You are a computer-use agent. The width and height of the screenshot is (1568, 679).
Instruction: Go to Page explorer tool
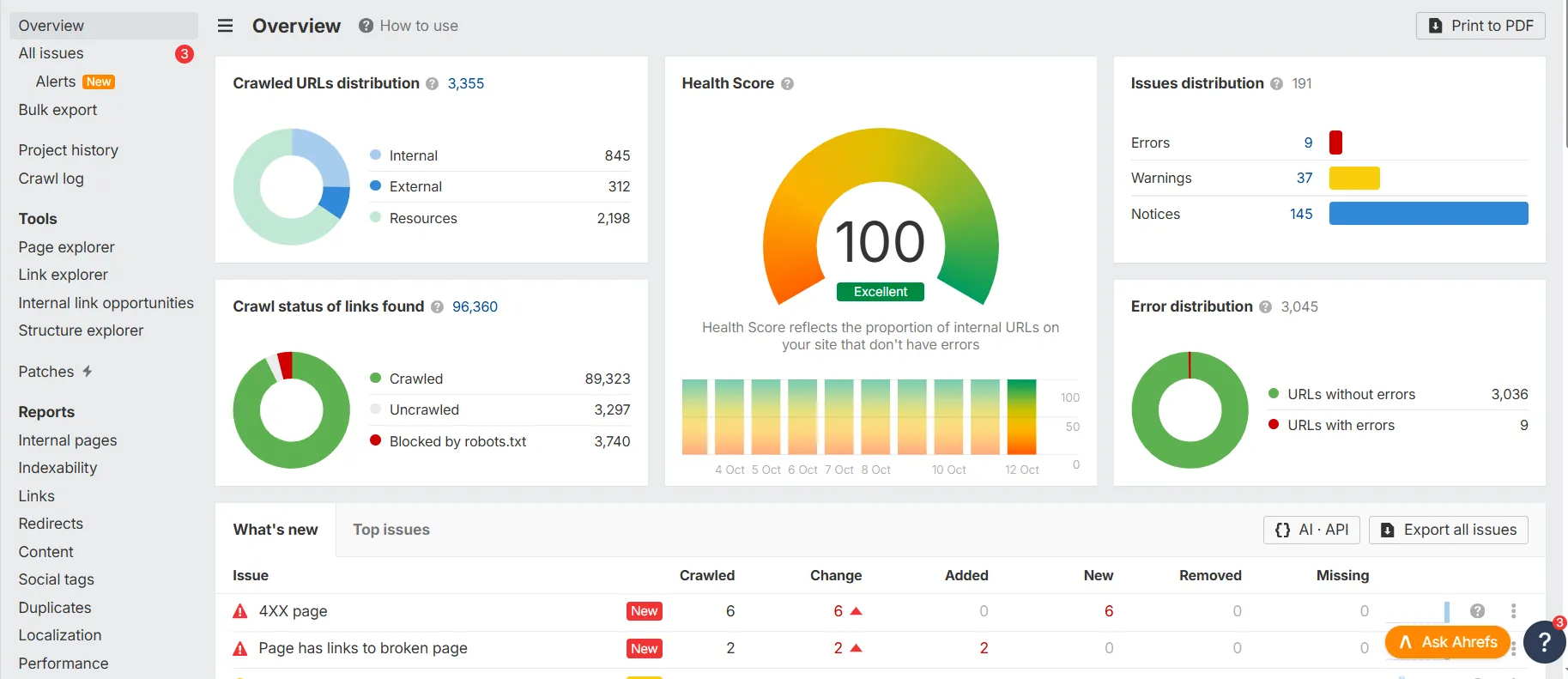click(67, 247)
